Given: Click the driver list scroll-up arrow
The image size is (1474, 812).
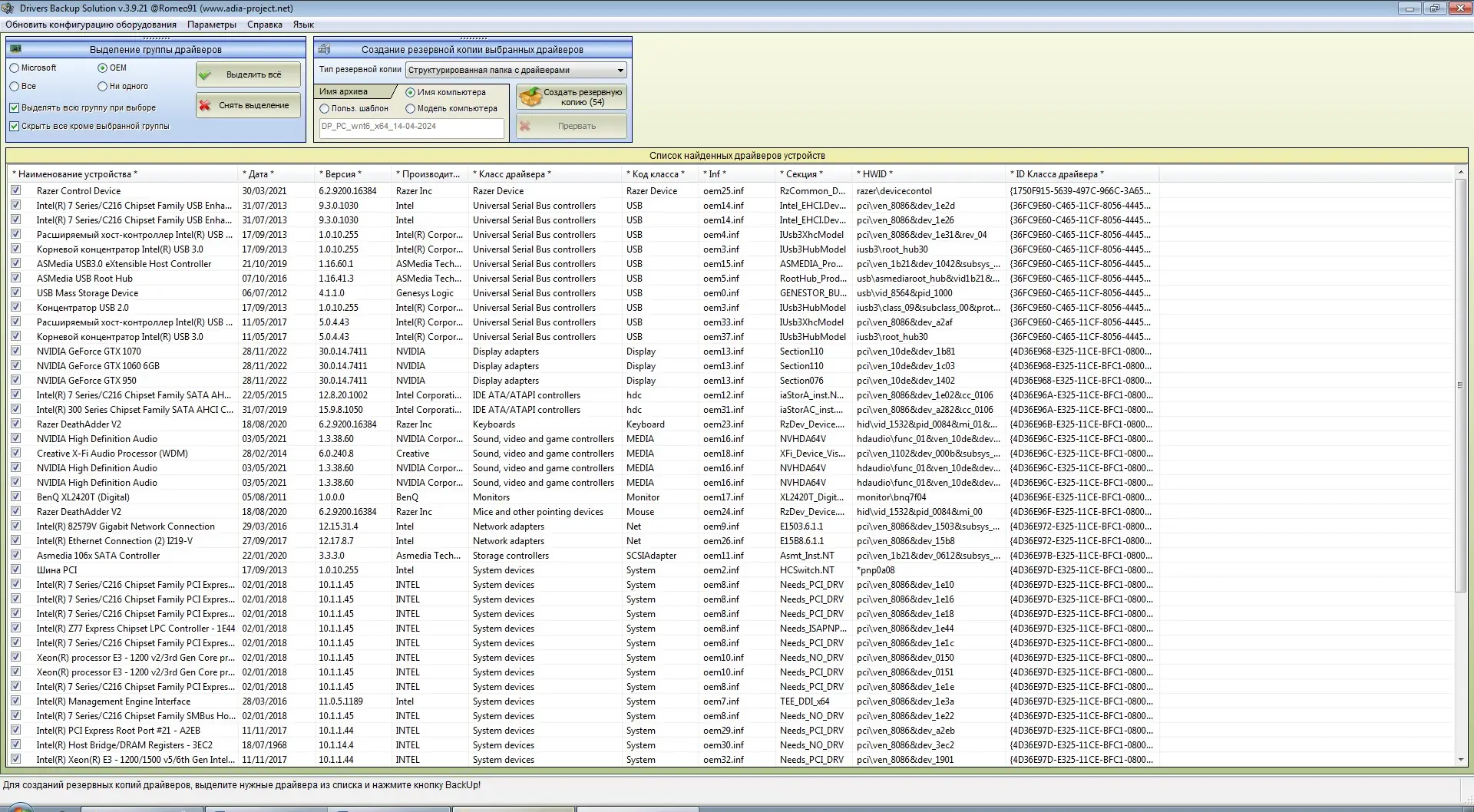Looking at the screenshot, I should pyautogui.click(x=1460, y=173).
